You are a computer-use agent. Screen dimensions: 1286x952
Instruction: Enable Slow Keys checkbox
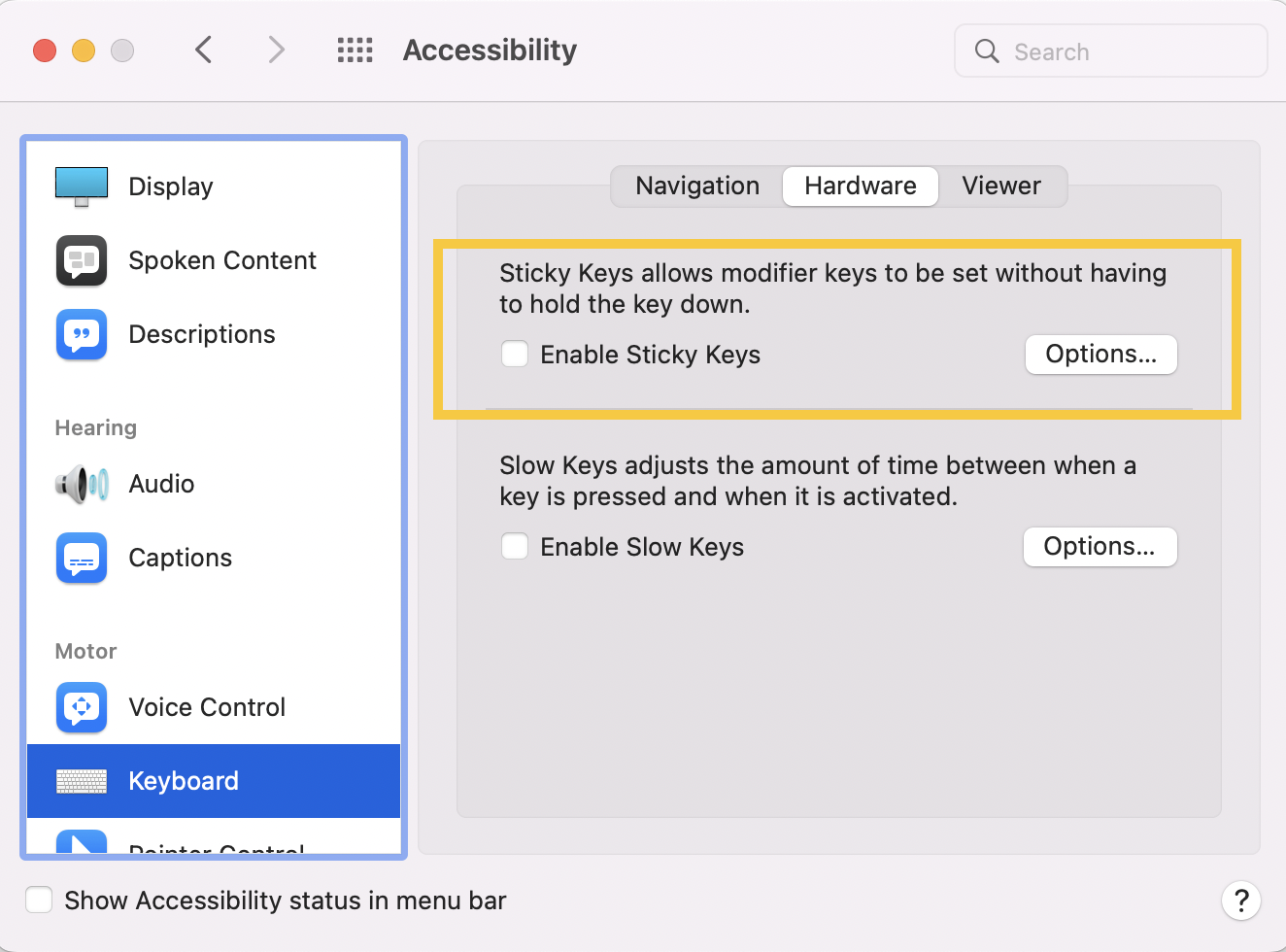(x=515, y=546)
